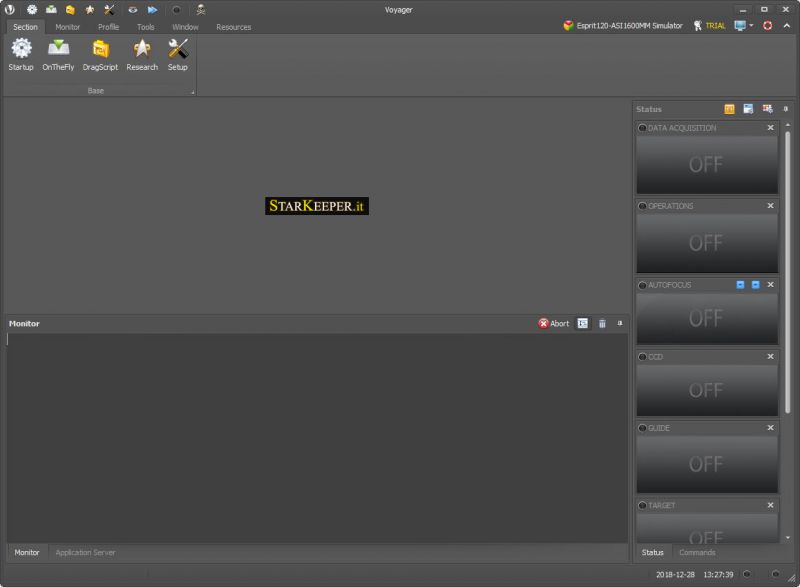This screenshot has width=800, height=587.
Task: Click the dark circle record icon in title bar
Action: pyautogui.click(x=177, y=9)
